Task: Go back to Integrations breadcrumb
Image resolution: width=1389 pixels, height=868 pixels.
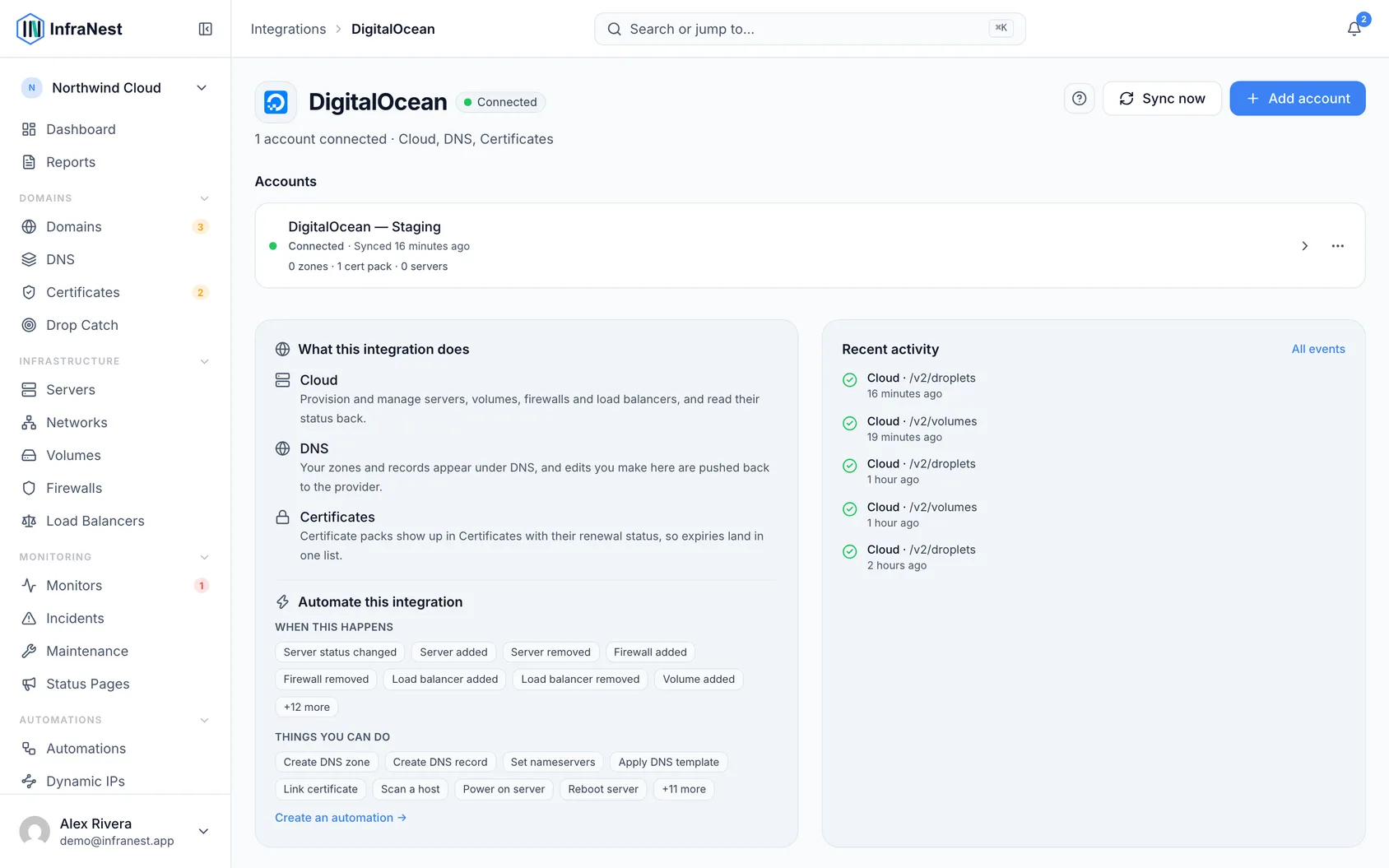Action: (x=288, y=29)
